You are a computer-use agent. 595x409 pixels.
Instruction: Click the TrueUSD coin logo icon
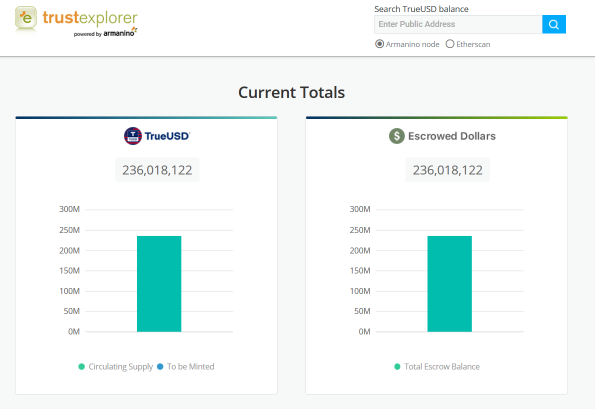[133, 136]
